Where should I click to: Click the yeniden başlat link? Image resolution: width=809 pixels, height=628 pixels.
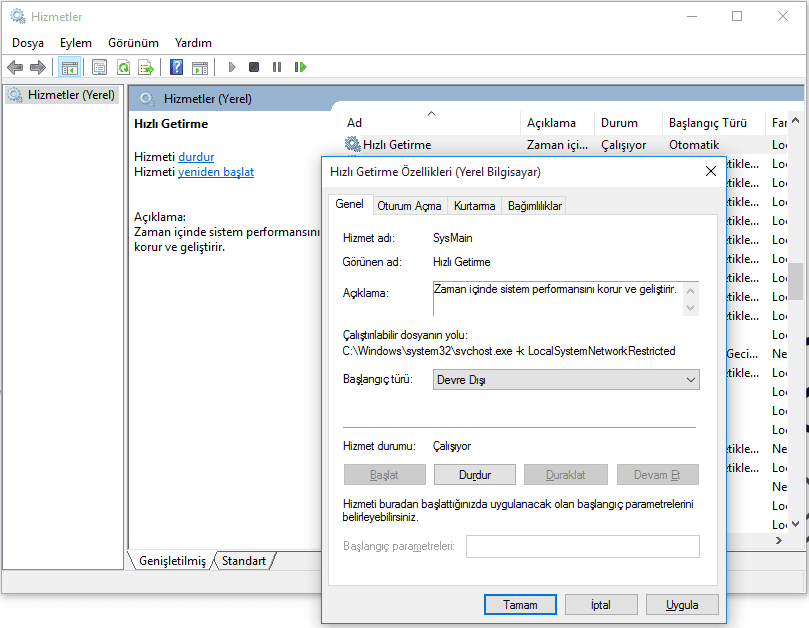[x=216, y=172]
